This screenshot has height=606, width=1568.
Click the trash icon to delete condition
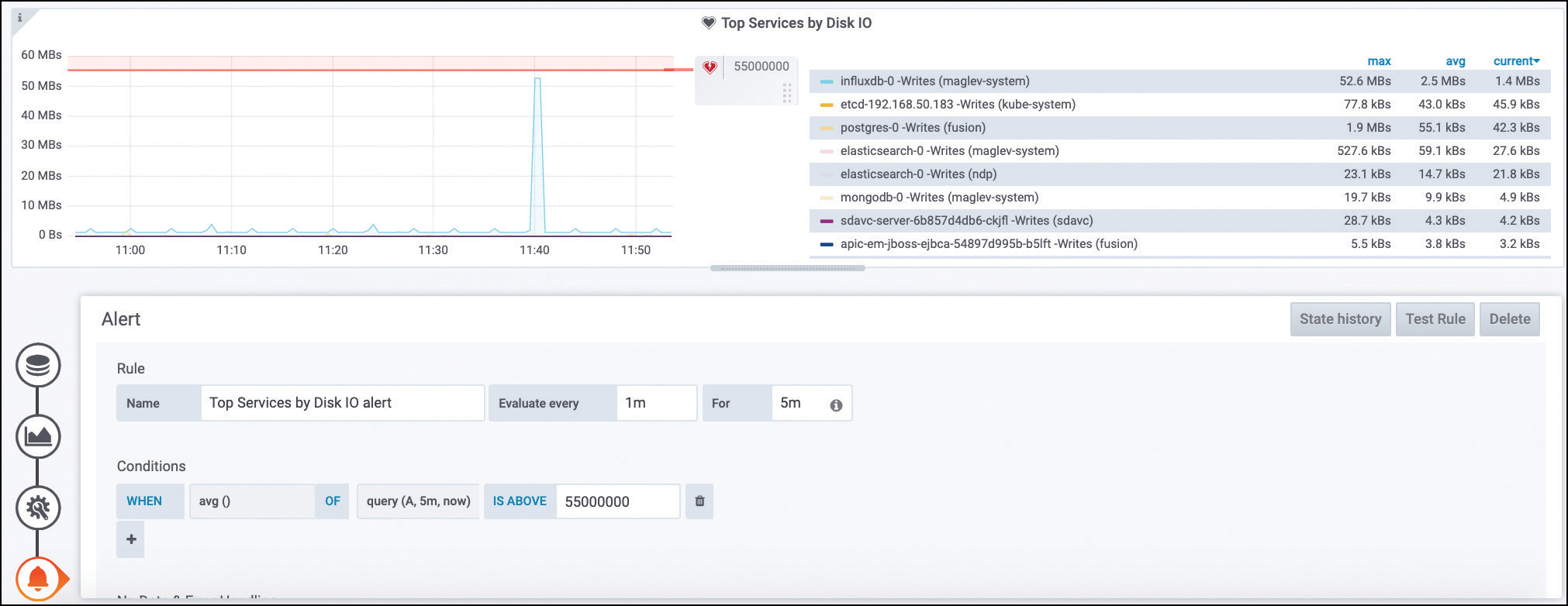699,501
